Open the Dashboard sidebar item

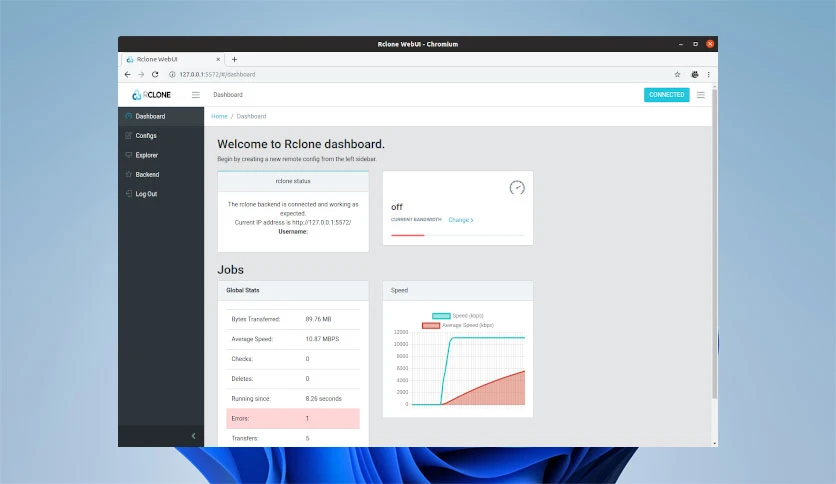160,116
